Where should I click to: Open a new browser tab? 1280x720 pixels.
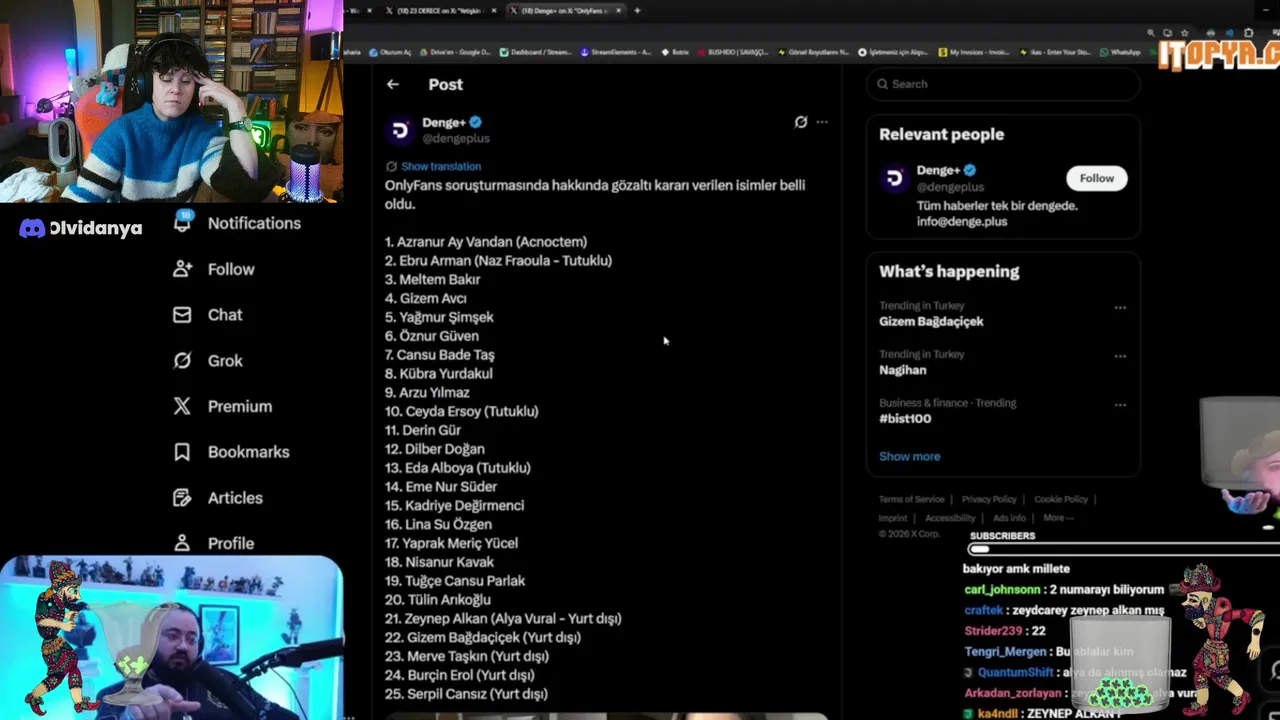637,10
